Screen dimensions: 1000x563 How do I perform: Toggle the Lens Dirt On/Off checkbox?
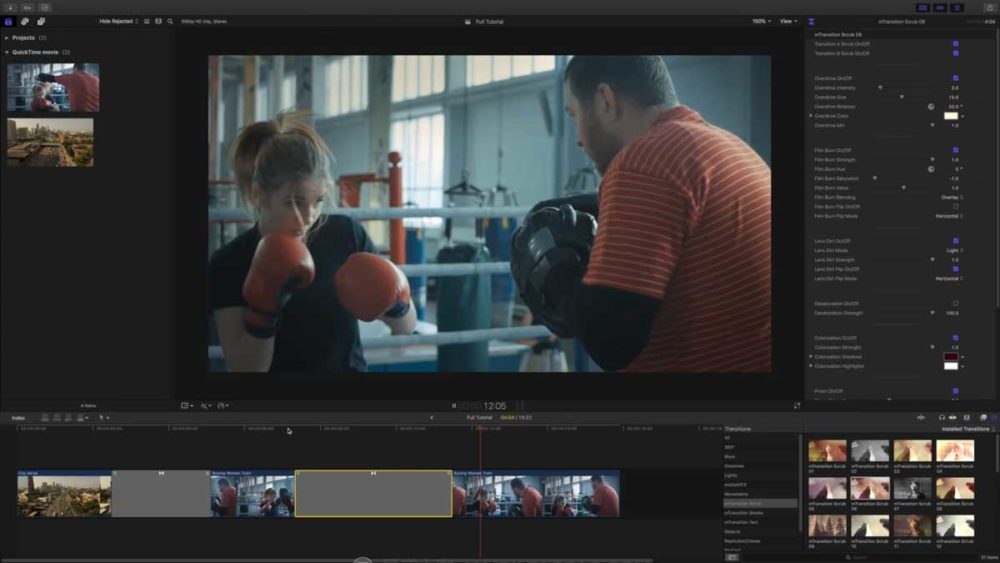[x=955, y=241]
